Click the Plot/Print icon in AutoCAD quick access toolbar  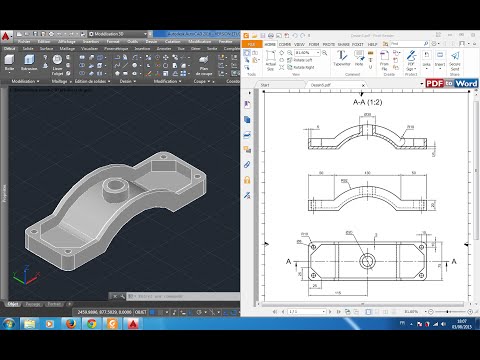pyautogui.click(x=51, y=34)
